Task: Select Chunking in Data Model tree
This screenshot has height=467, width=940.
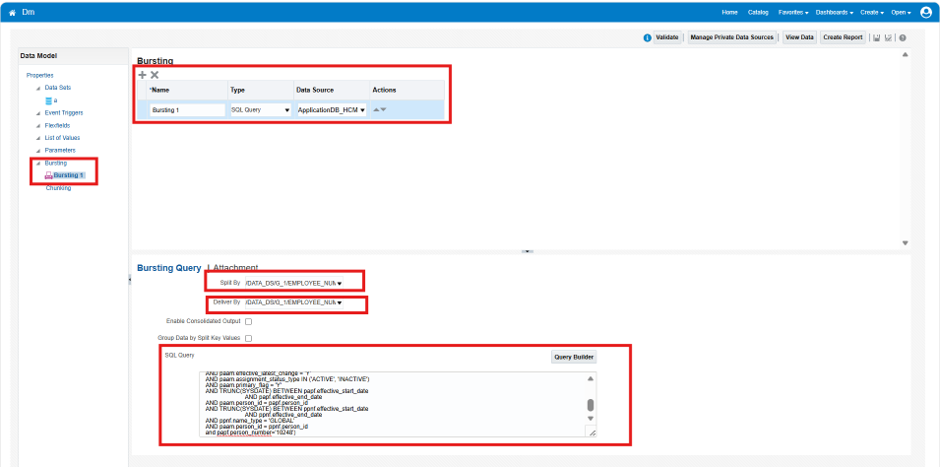Action: [58, 188]
